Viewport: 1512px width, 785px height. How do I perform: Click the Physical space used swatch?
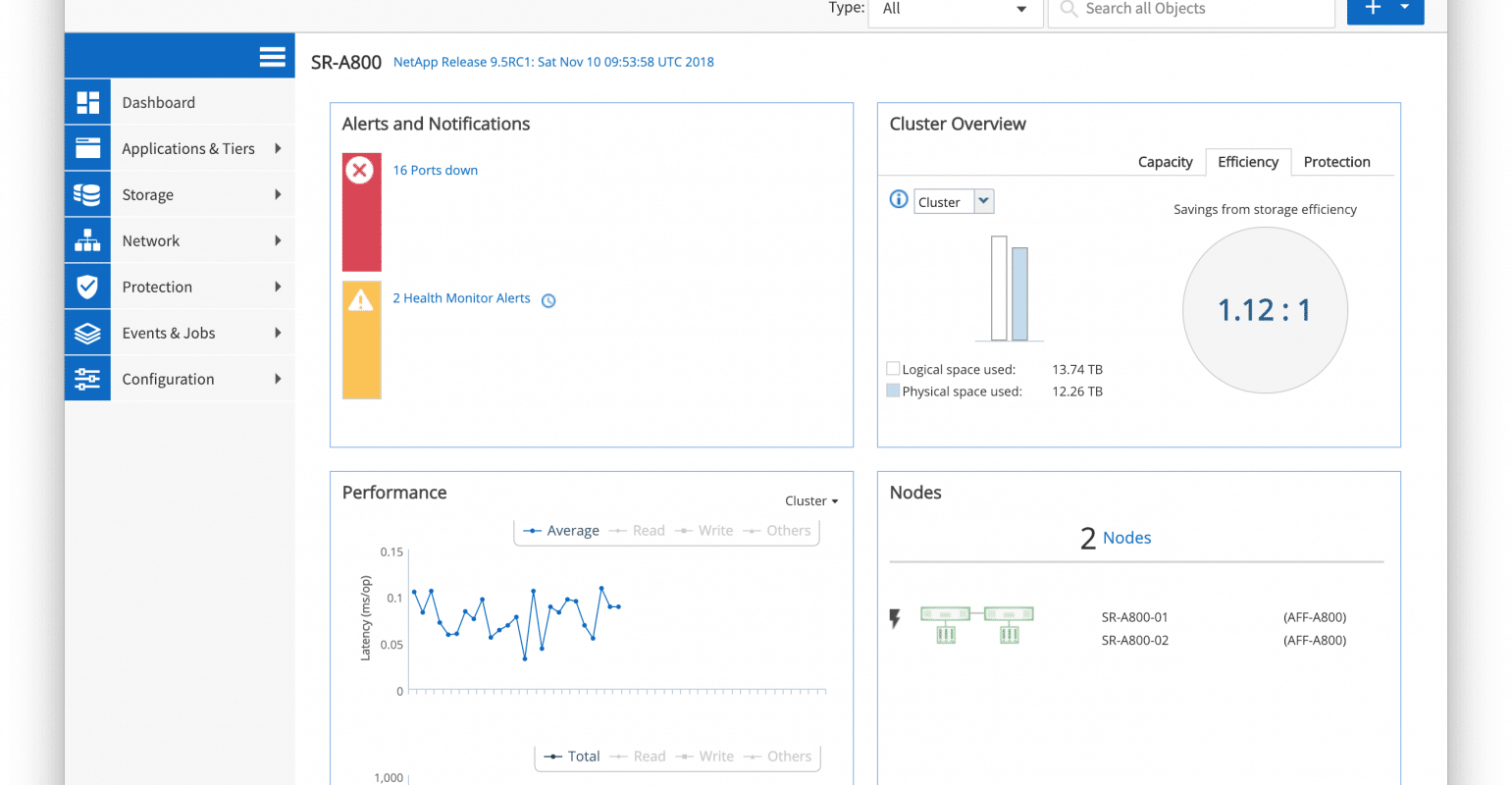pos(893,391)
